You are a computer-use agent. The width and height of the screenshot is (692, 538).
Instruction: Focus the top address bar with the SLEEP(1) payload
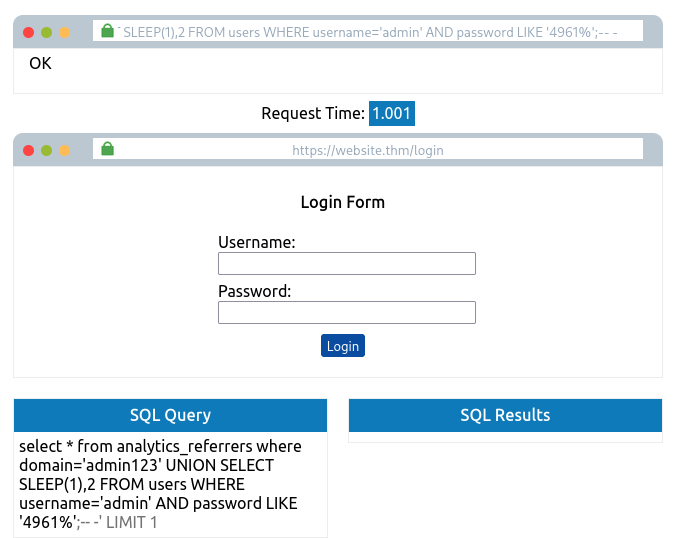point(368,31)
